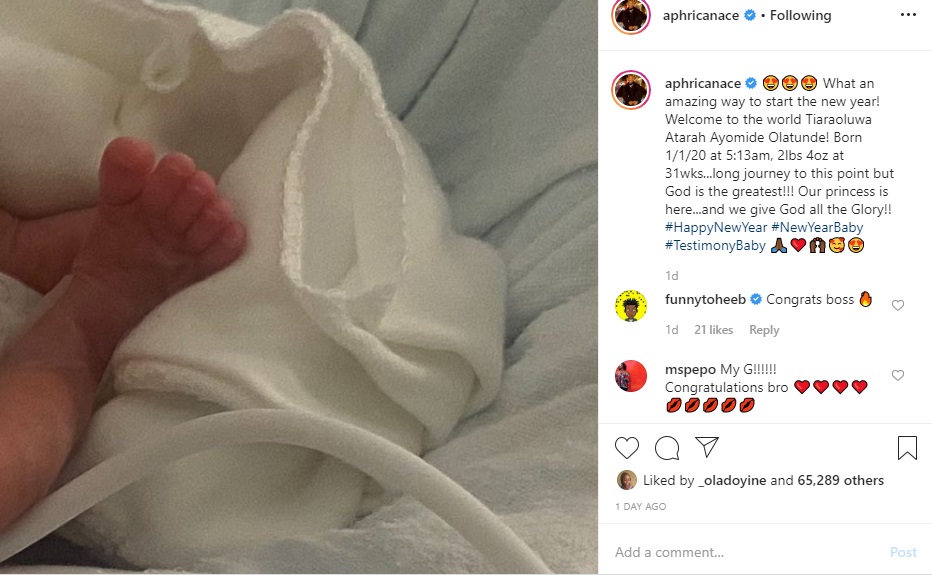Image resolution: width=932 pixels, height=575 pixels.
Task: Show 21 likes on funnytoheeb's comment
Action: [x=713, y=329]
